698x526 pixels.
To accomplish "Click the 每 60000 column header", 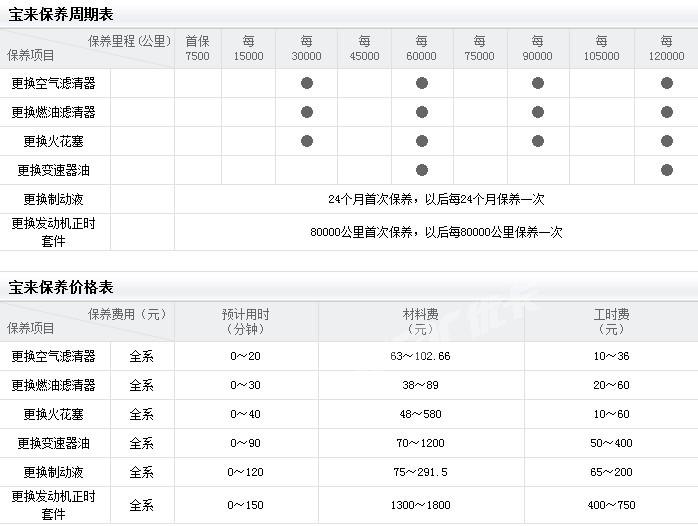I will pyautogui.click(x=422, y=49).
